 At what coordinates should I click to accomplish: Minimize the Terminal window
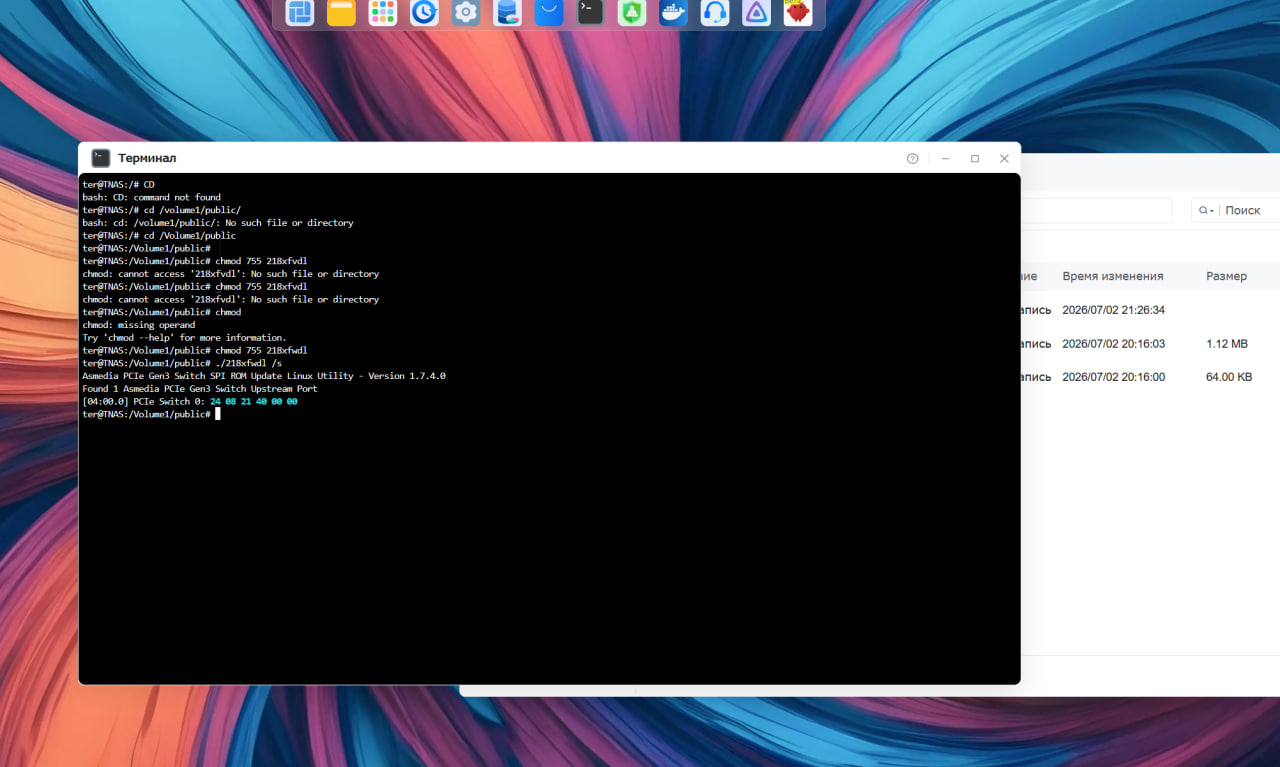tap(945, 158)
